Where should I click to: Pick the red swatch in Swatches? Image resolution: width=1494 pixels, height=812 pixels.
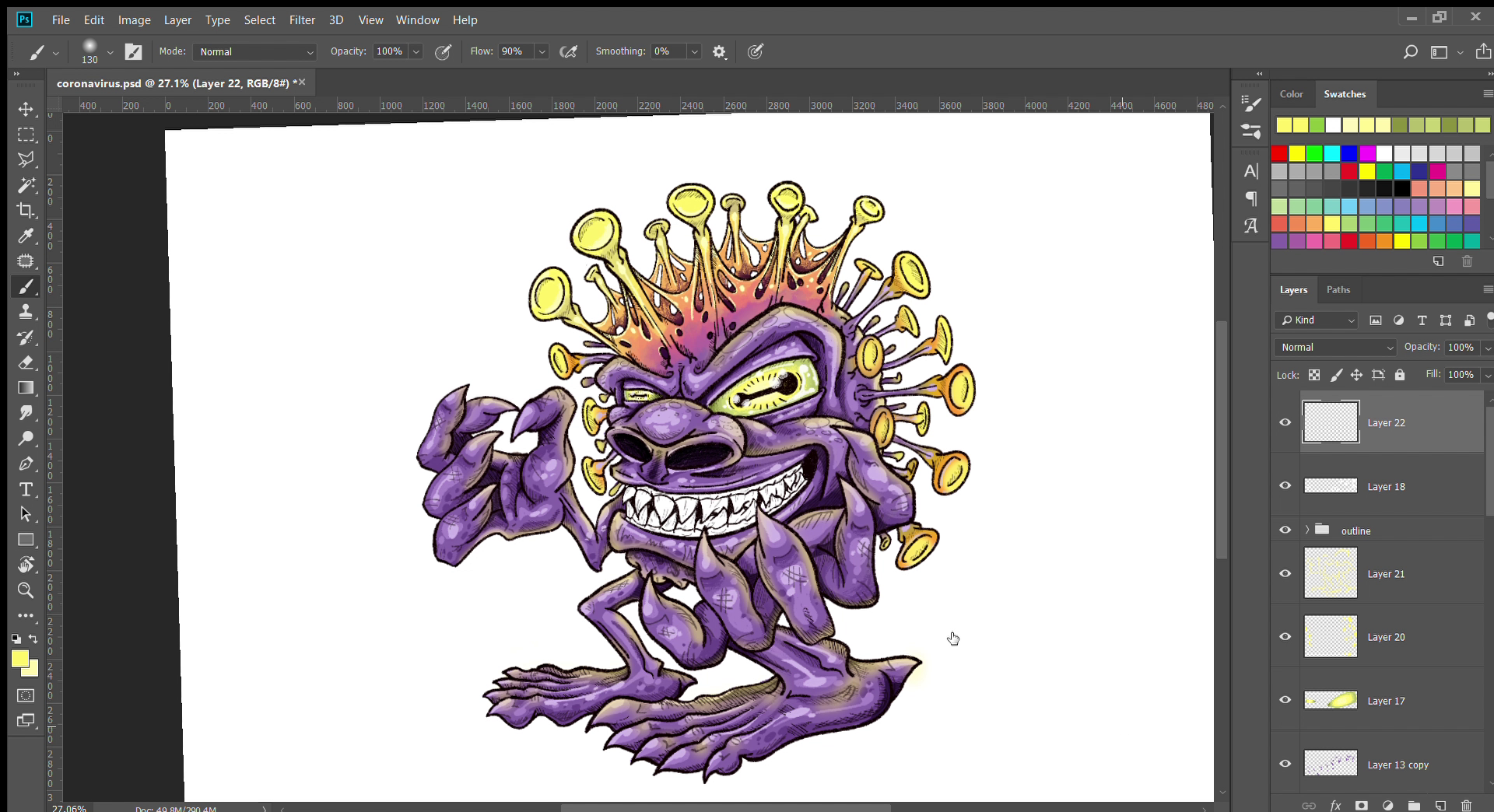(1279, 153)
